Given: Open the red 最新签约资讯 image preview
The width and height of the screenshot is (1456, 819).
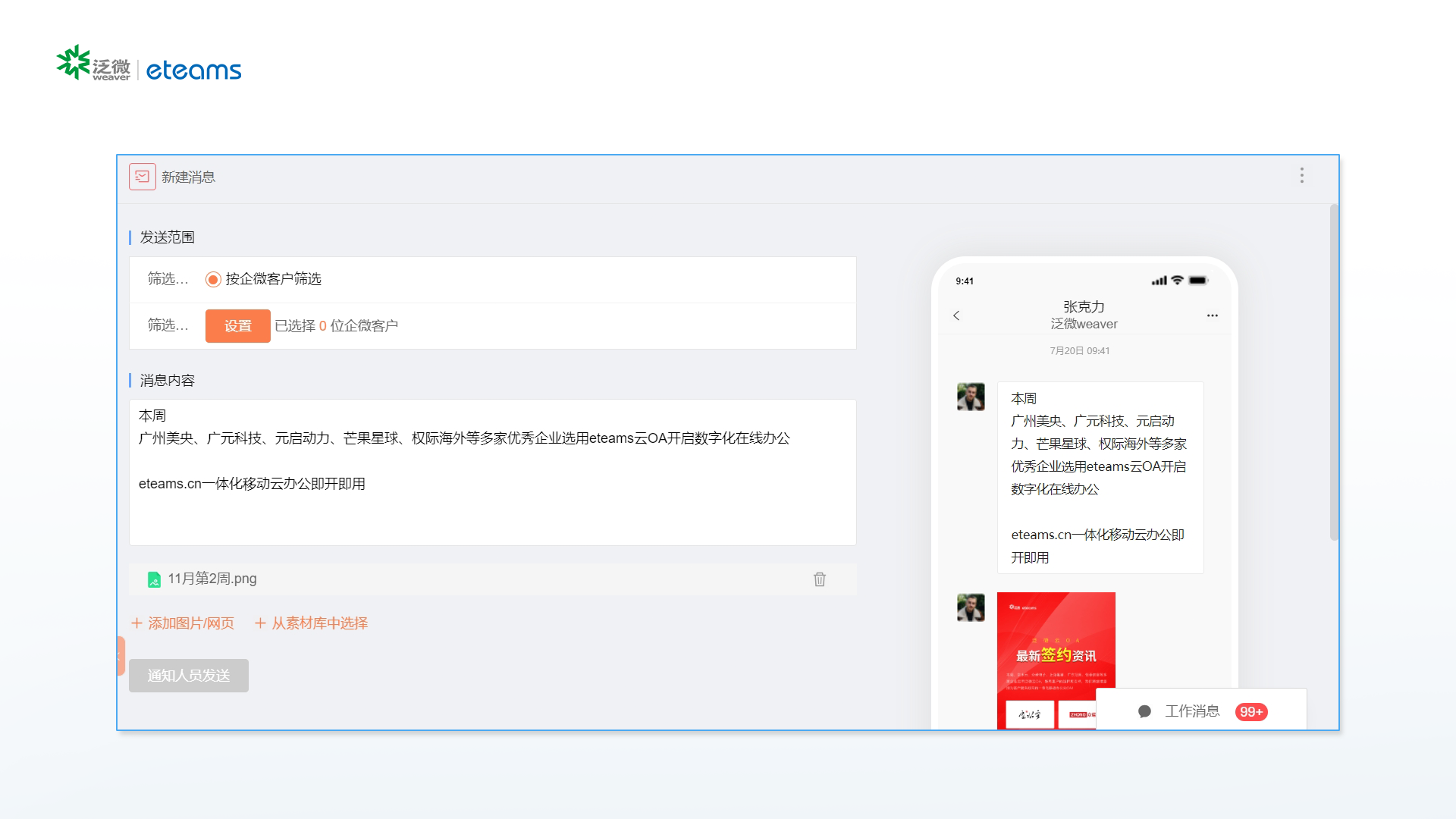Looking at the screenshot, I should click(1056, 661).
